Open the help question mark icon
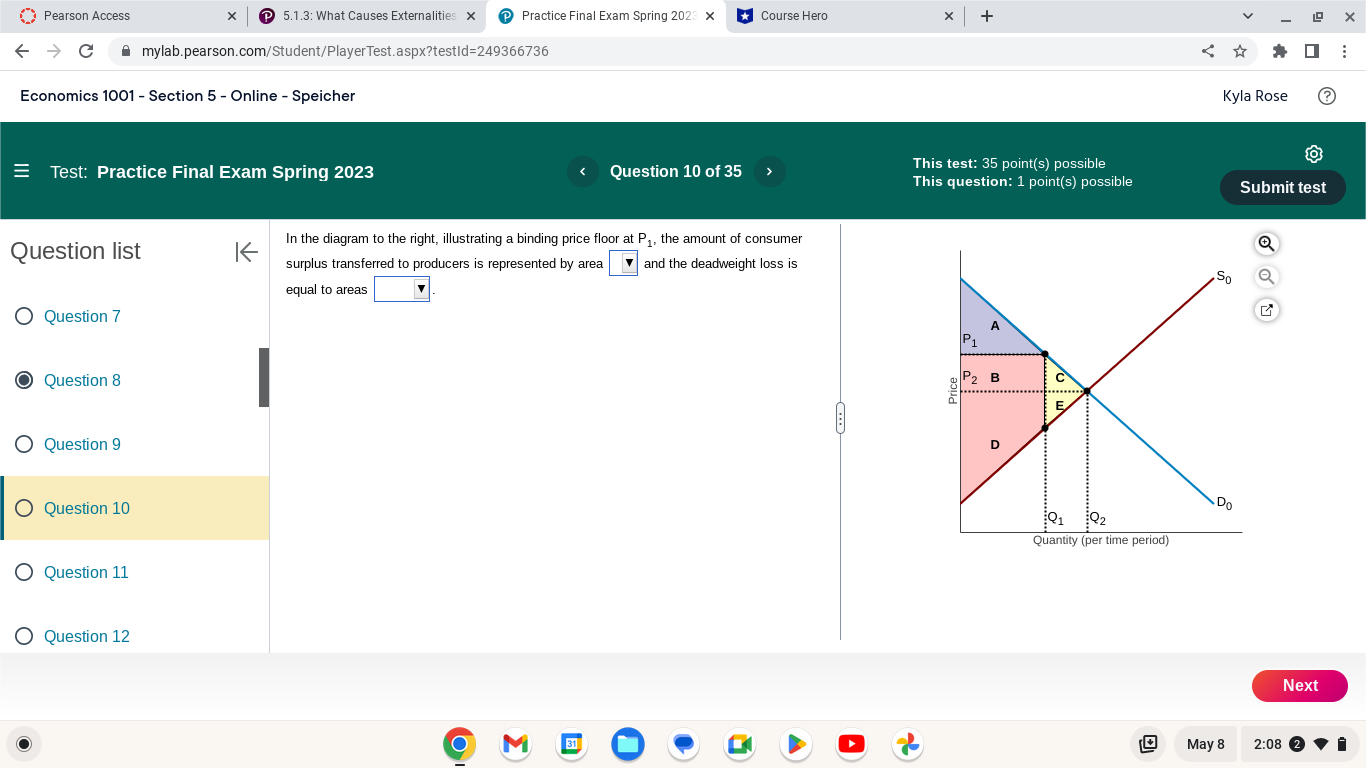The height and width of the screenshot is (768, 1366). (1327, 95)
